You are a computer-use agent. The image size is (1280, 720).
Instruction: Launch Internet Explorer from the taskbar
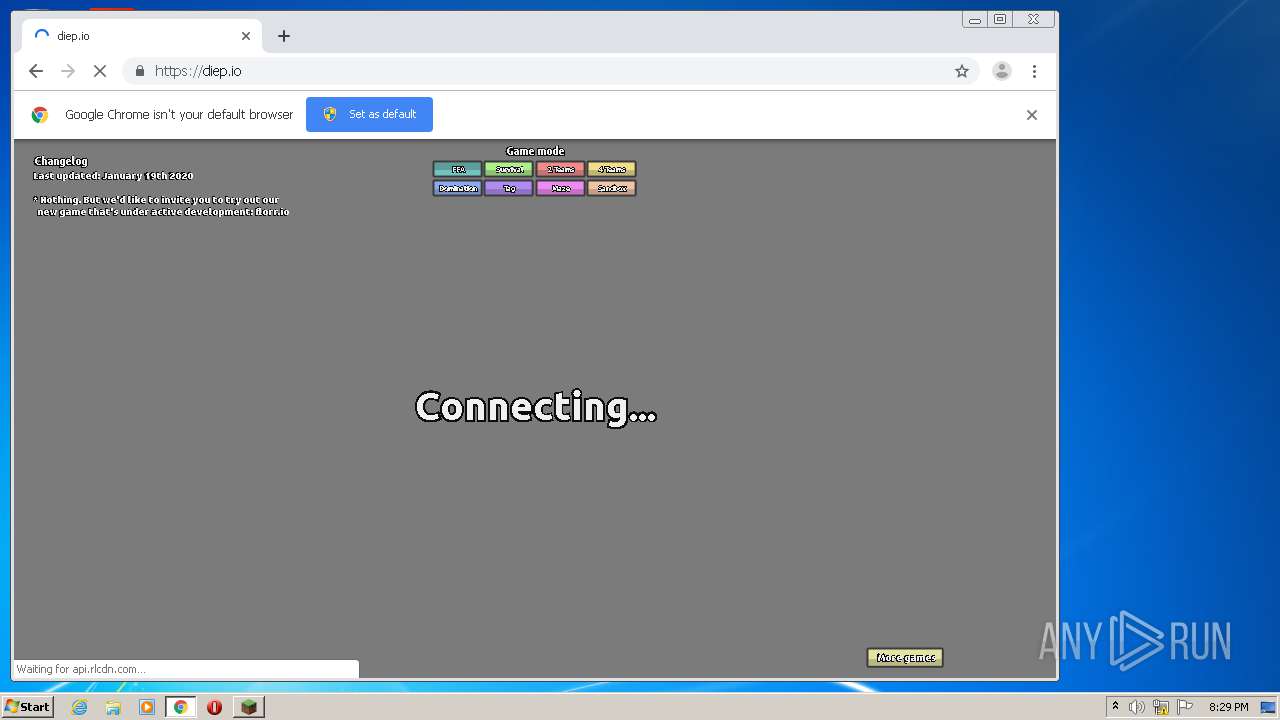(79, 707)
